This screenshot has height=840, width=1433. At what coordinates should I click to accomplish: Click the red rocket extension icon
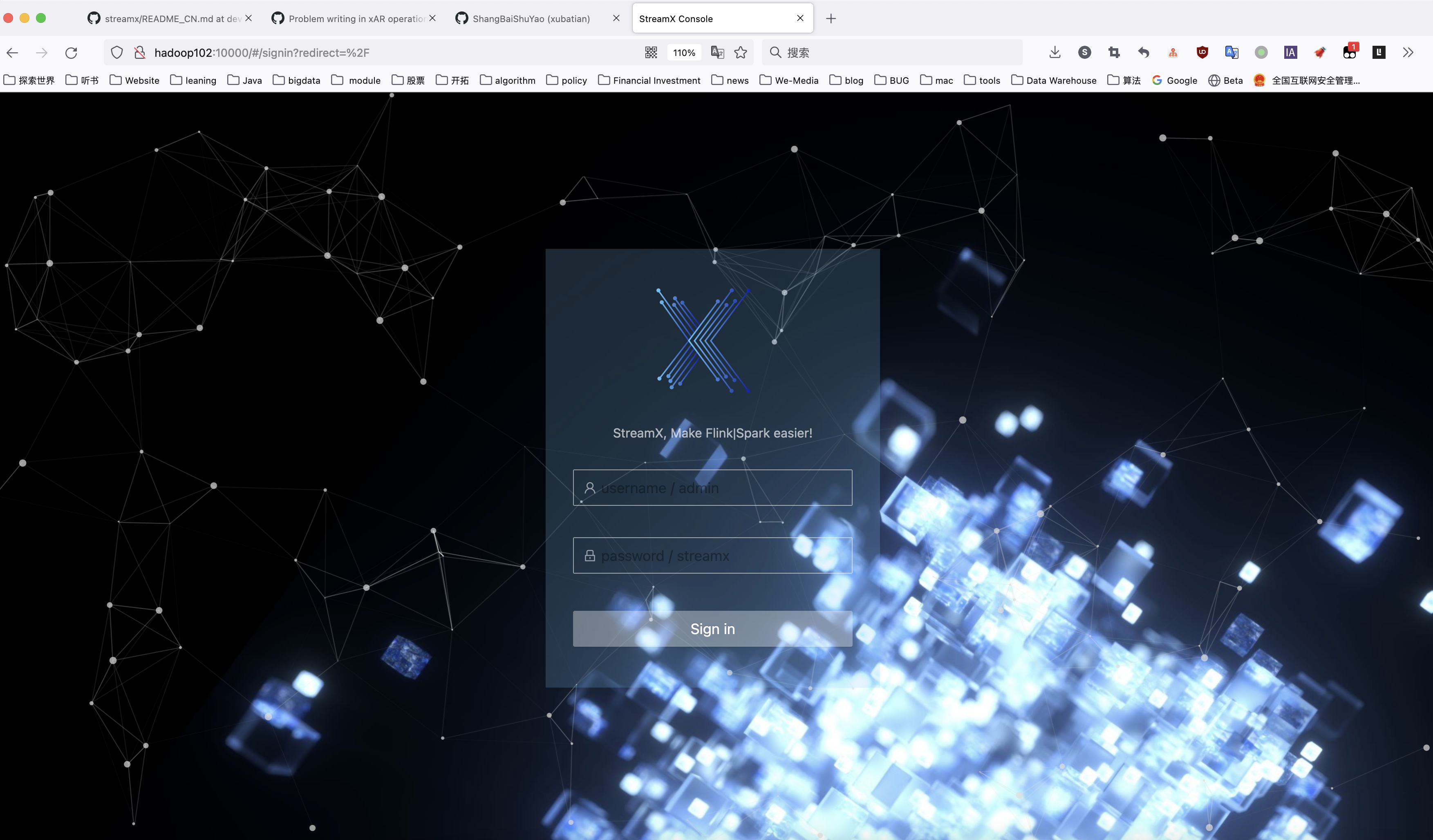[1320, 53]
